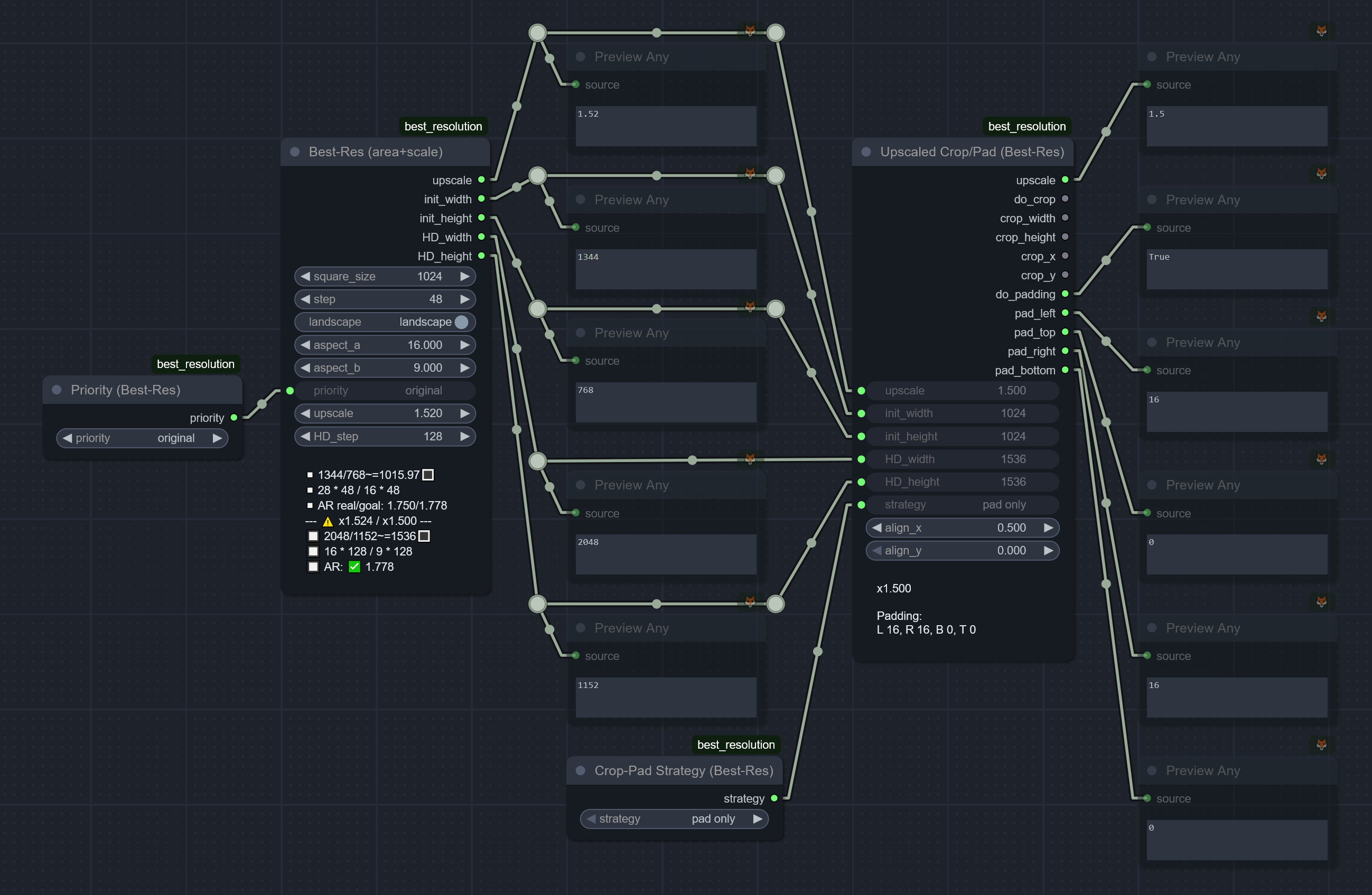Click the fox badge above the 1.52 preview node
Image resolution: width=1372 pixels, height=895 pixels.
750,31
